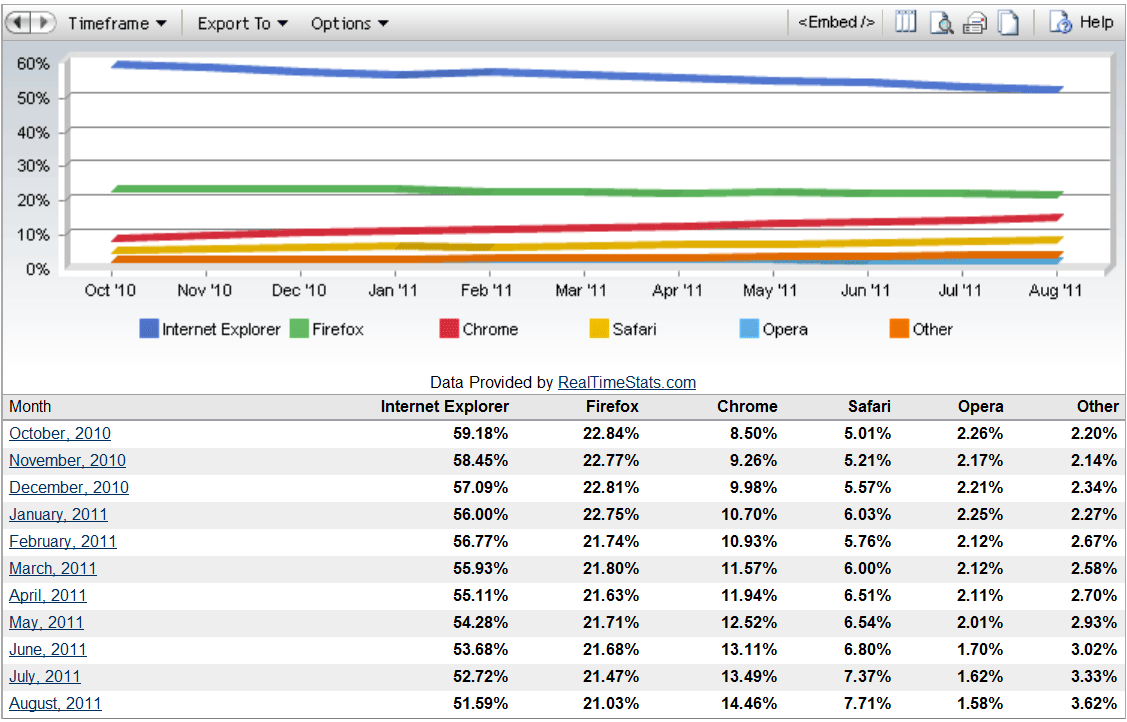1127x722 pixels.
Task: Expand the Options dropdown
Action: [349, 23]
